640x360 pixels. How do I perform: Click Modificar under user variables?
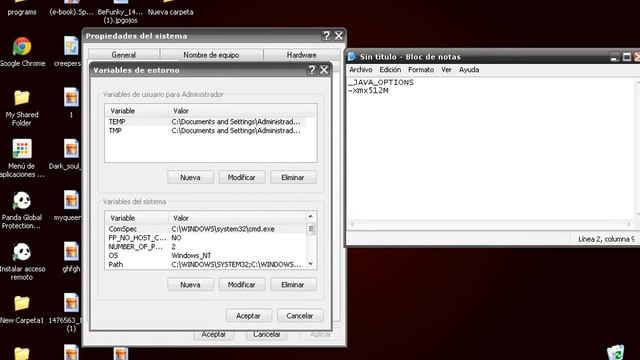coord(241,178)
